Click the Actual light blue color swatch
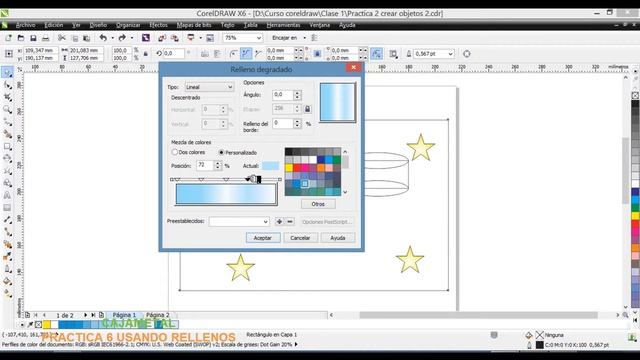640x360 pixels. 270,166
